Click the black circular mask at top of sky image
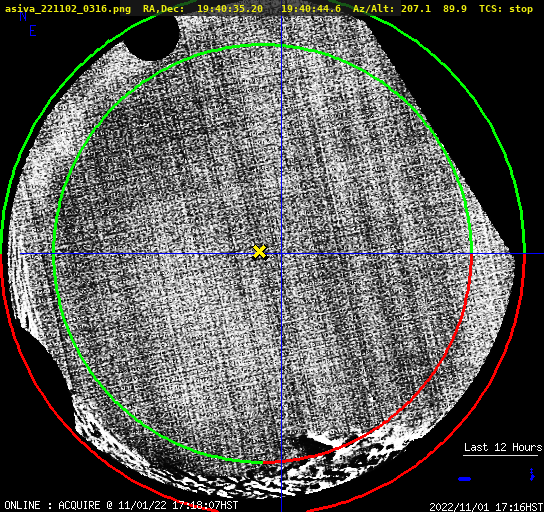This screenshot has height=512, width=544. coord(152,37)
